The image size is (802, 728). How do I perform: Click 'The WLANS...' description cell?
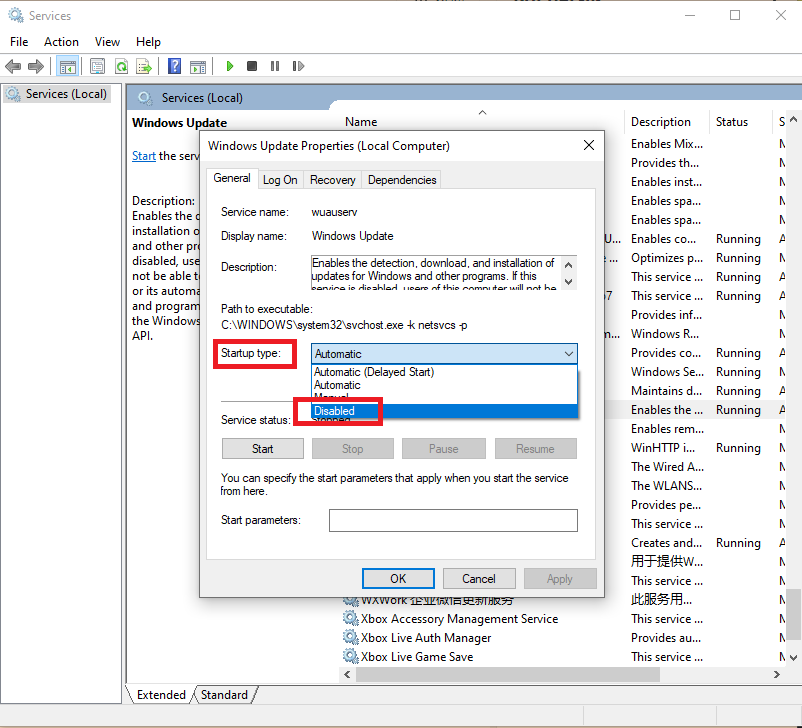pos(666,486)
